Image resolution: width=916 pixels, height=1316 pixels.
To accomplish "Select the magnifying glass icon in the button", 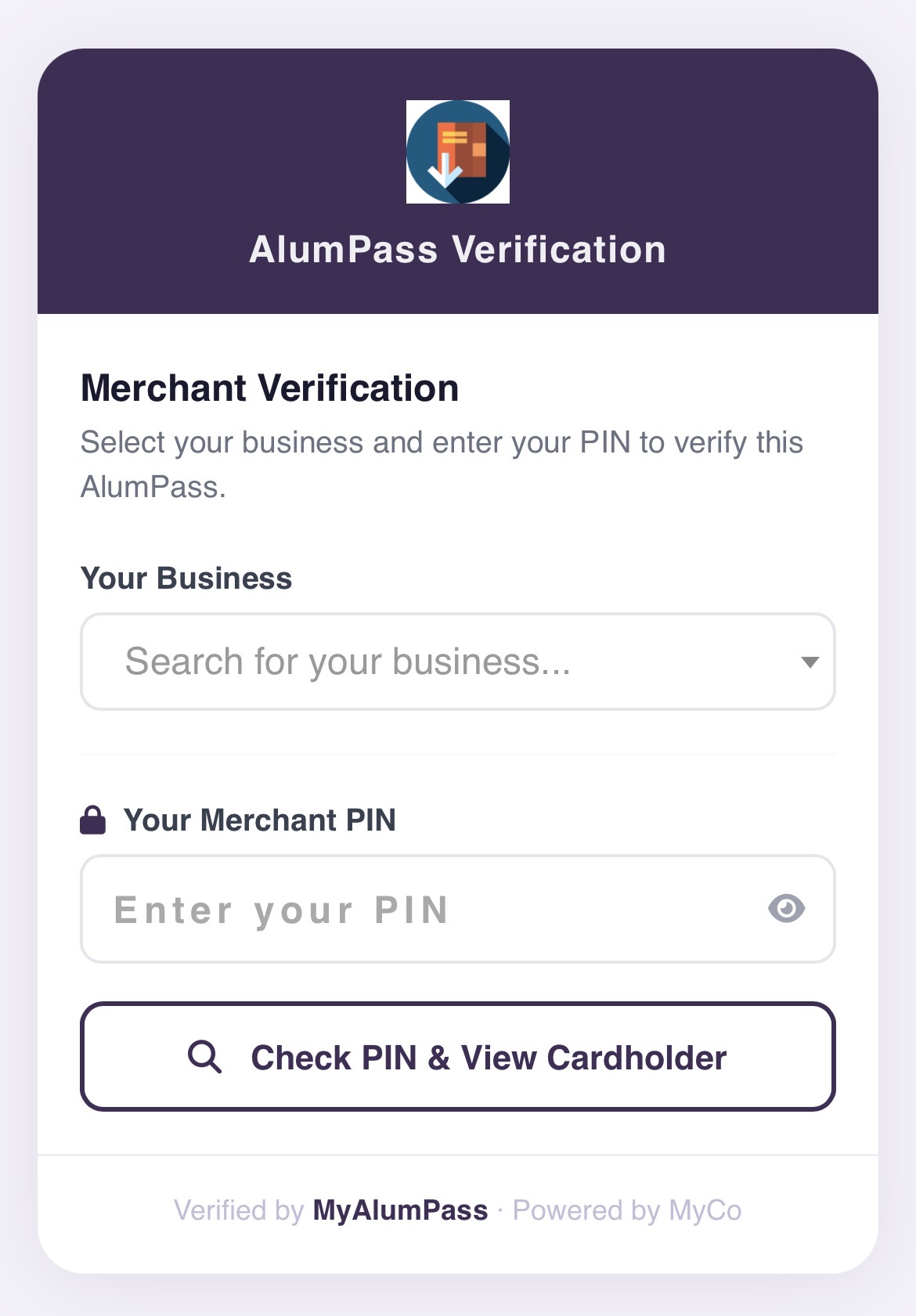I will coord(205,1057).
